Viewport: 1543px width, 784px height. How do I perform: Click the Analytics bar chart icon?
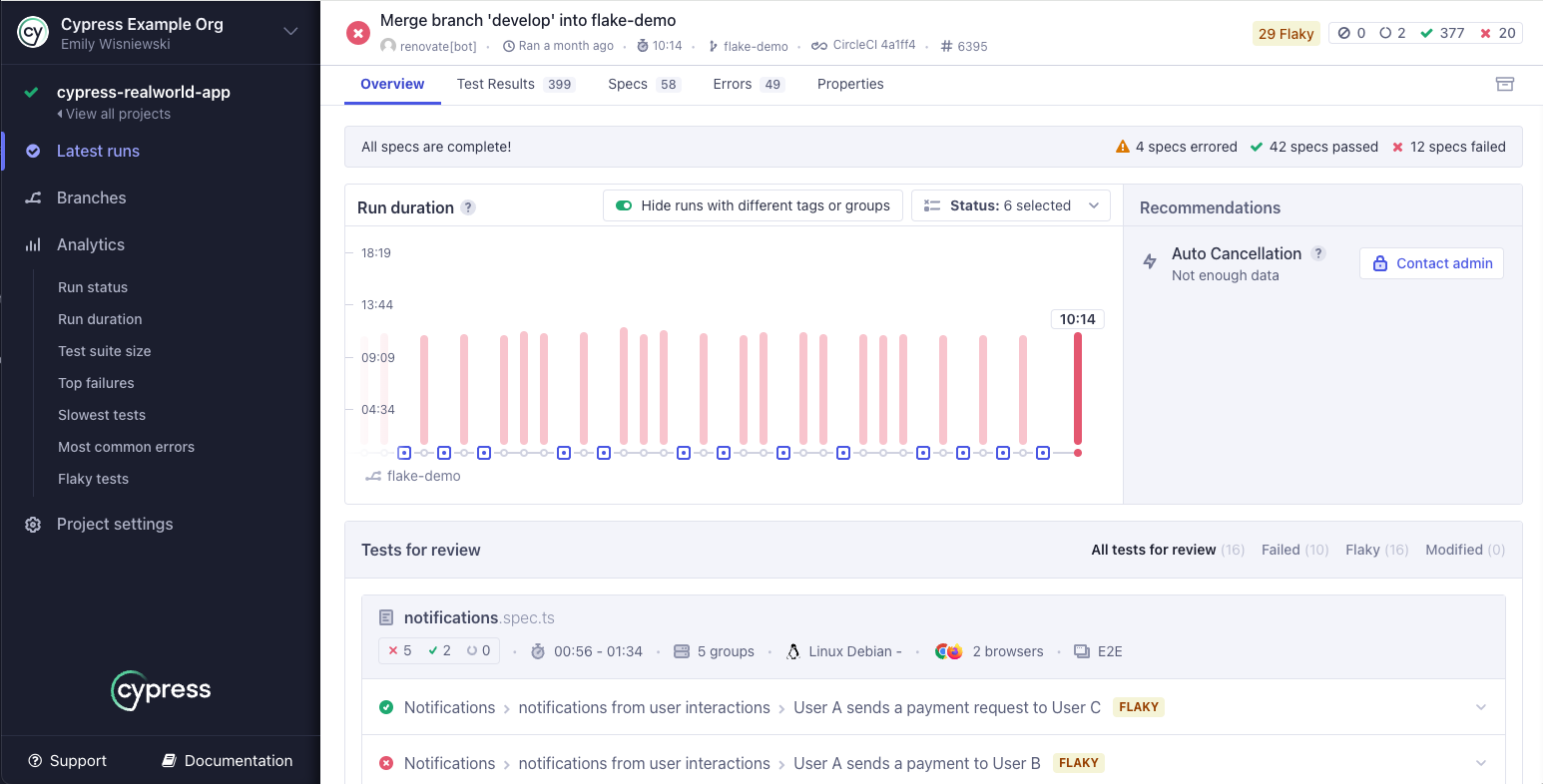coord(33,245)
